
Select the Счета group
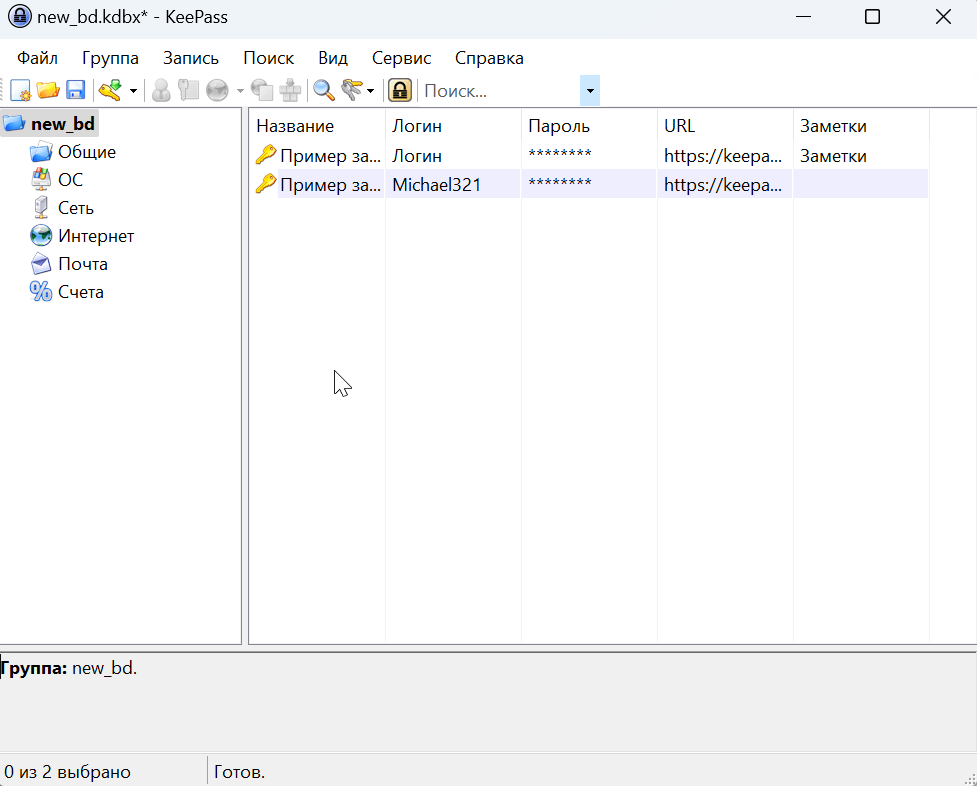[x=80, y=292]
